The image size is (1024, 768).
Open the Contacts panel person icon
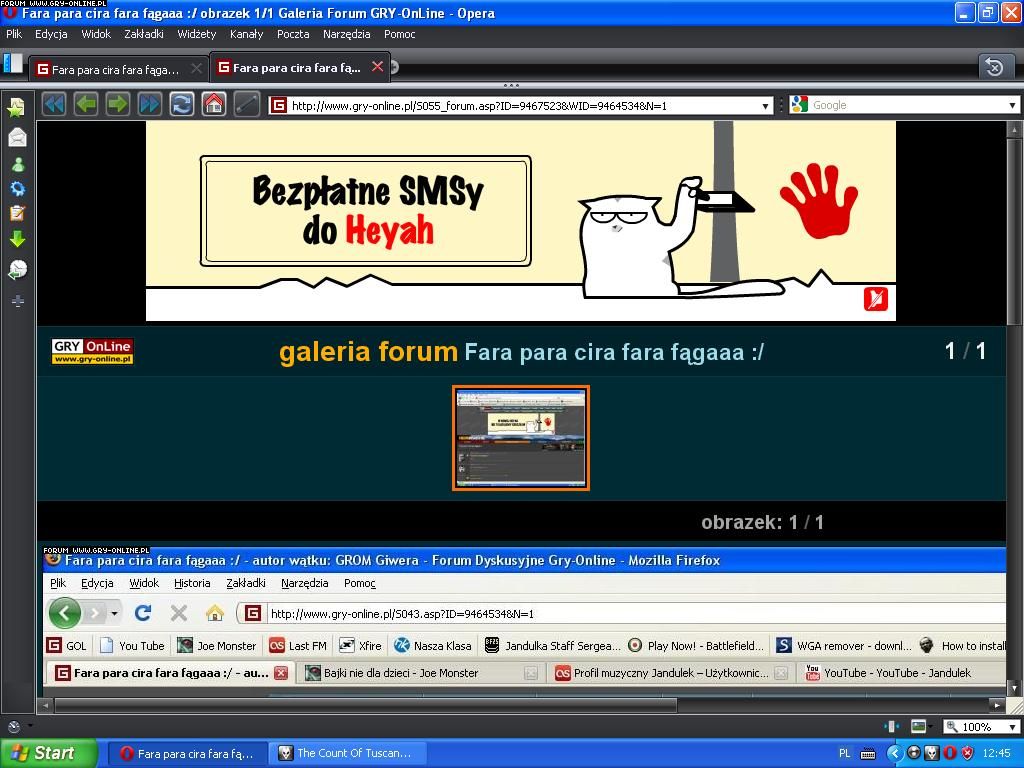(x=17, y=164)
